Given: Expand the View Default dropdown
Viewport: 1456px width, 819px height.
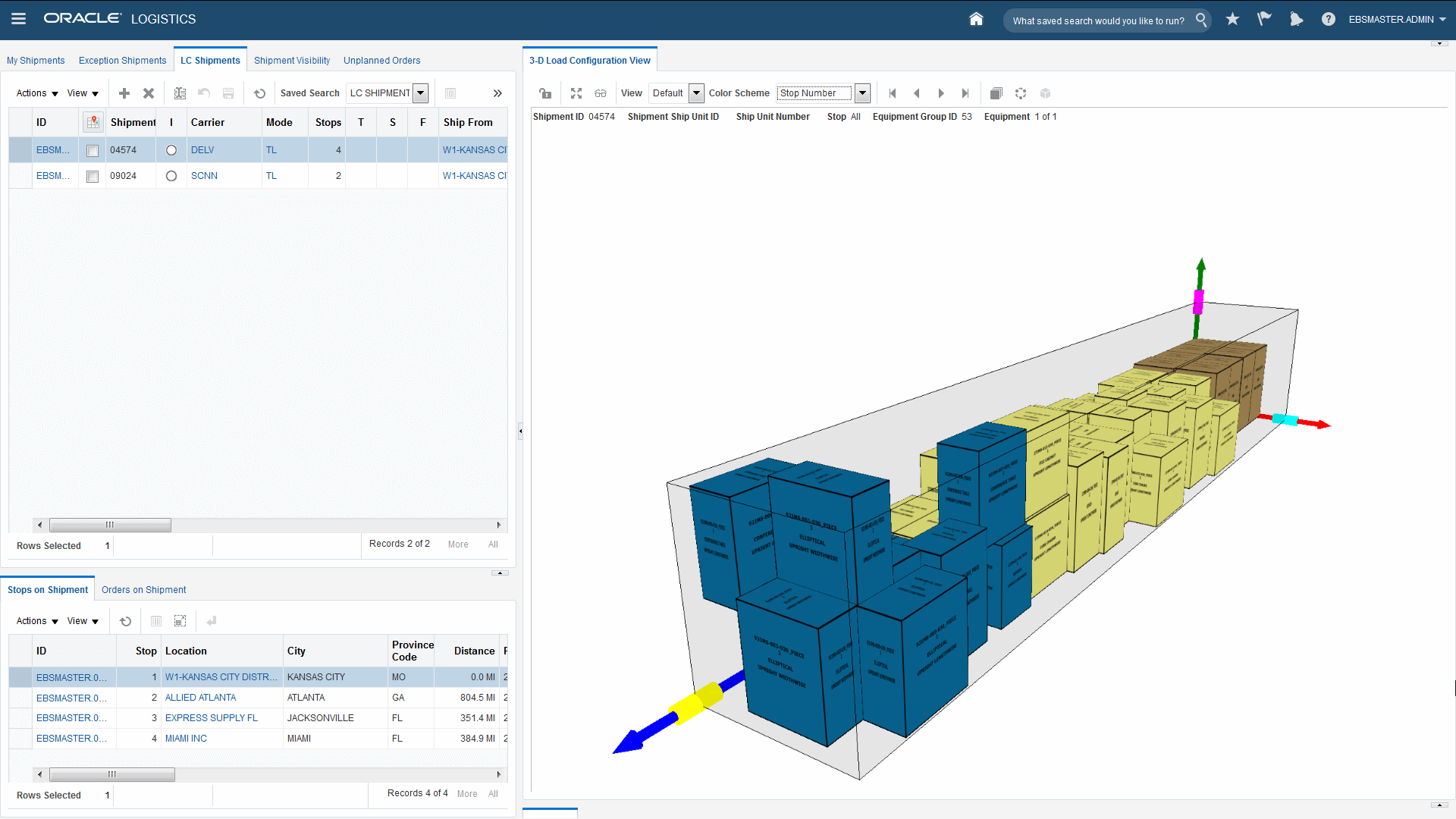Looking at the screenshot, I should (x=695, y=93).
